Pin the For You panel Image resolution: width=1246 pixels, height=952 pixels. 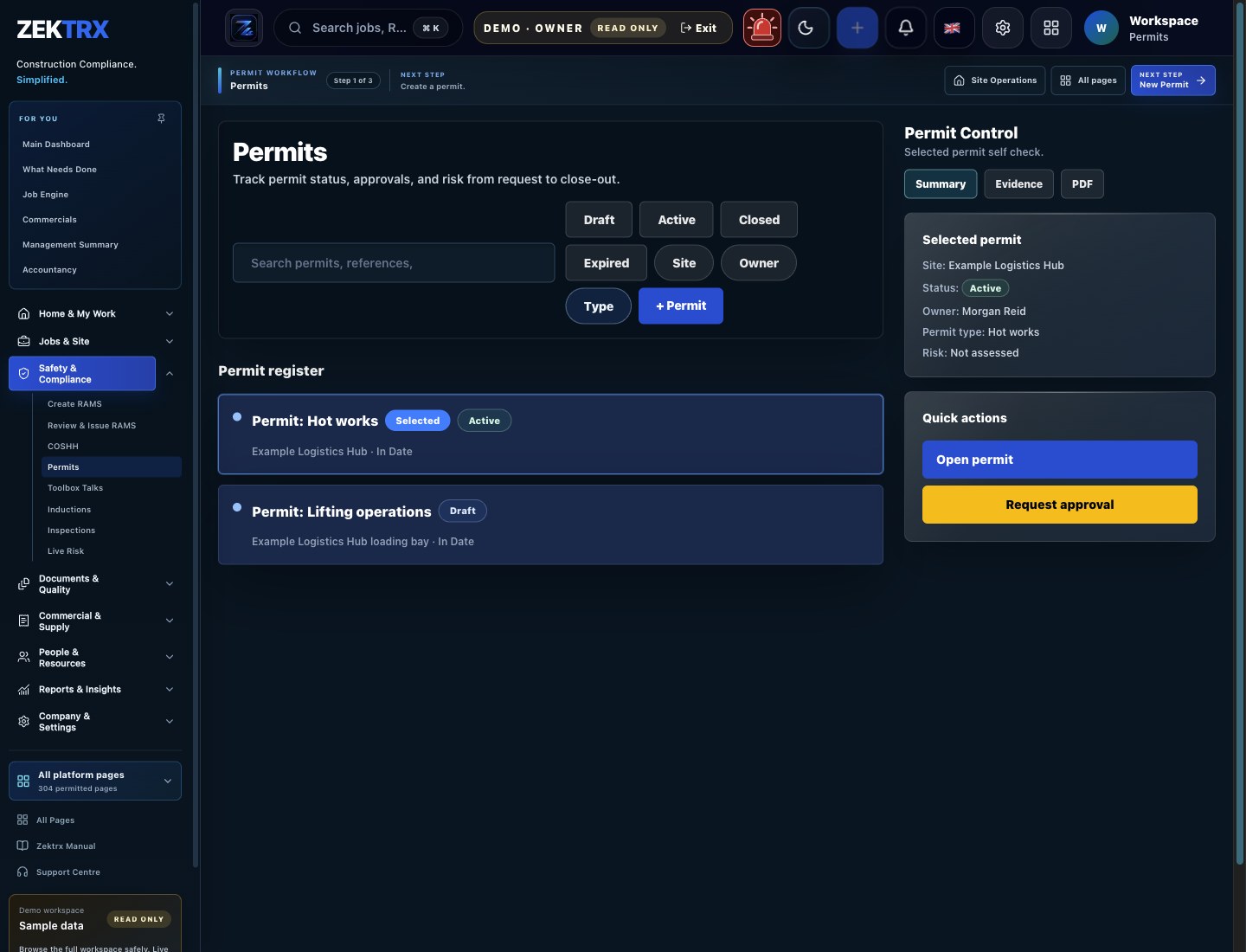[161, 119]
